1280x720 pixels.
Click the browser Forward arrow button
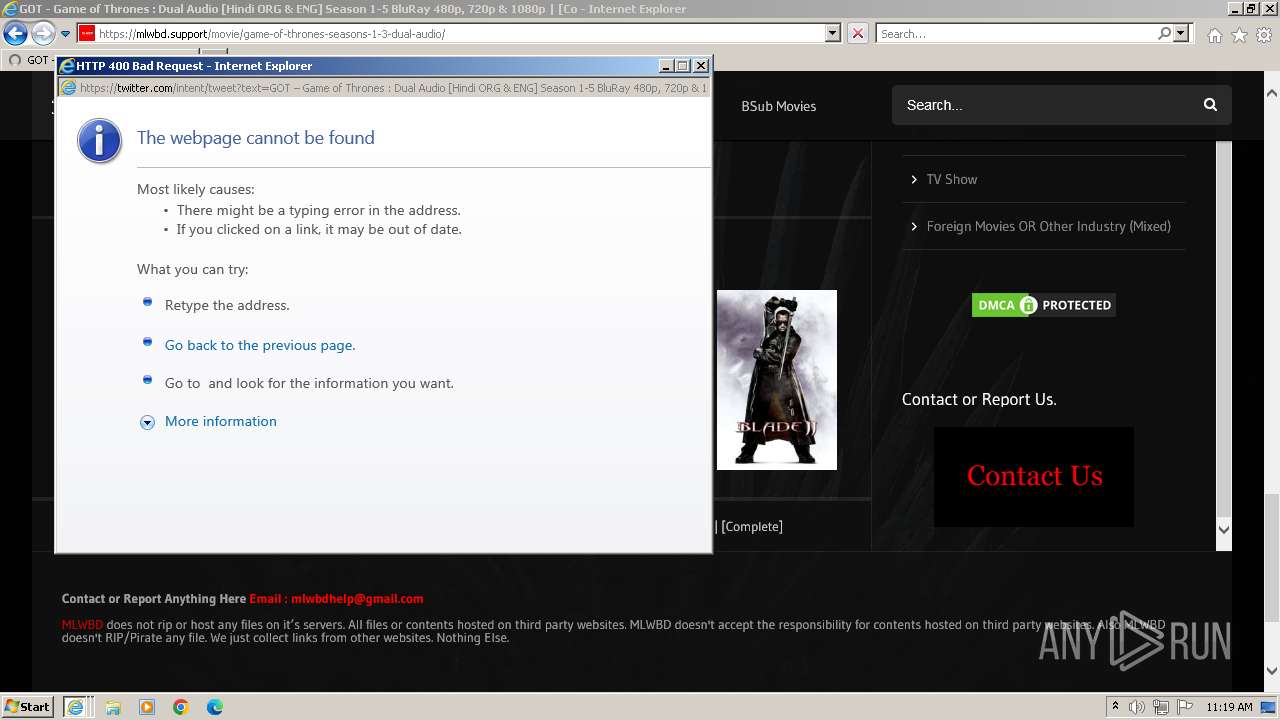coord(43,34)
